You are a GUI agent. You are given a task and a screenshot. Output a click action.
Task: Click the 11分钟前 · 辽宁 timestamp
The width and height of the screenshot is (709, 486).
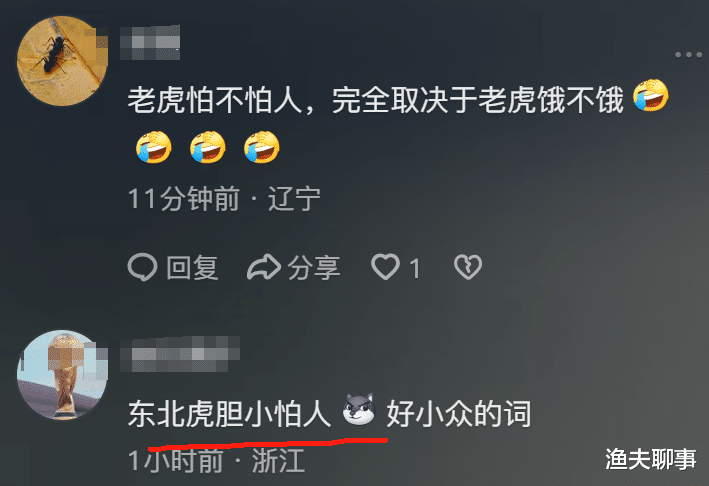coord(224,198)
